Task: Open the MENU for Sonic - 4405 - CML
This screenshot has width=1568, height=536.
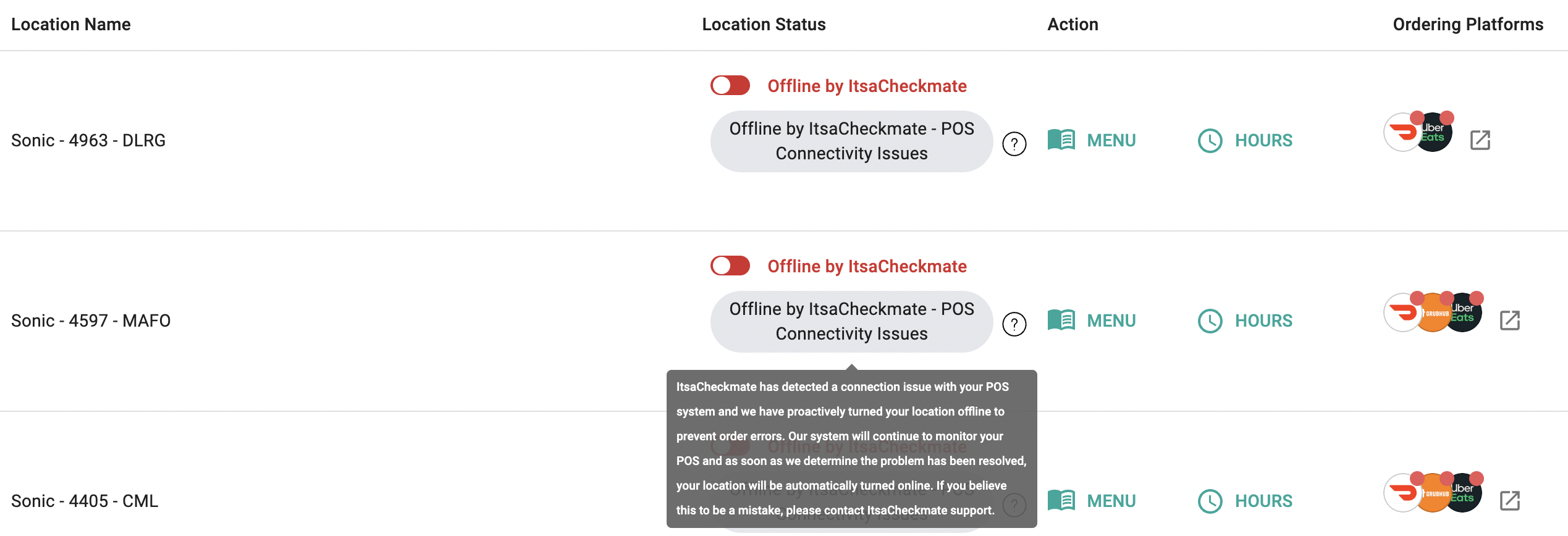Action: [1092, 501]
